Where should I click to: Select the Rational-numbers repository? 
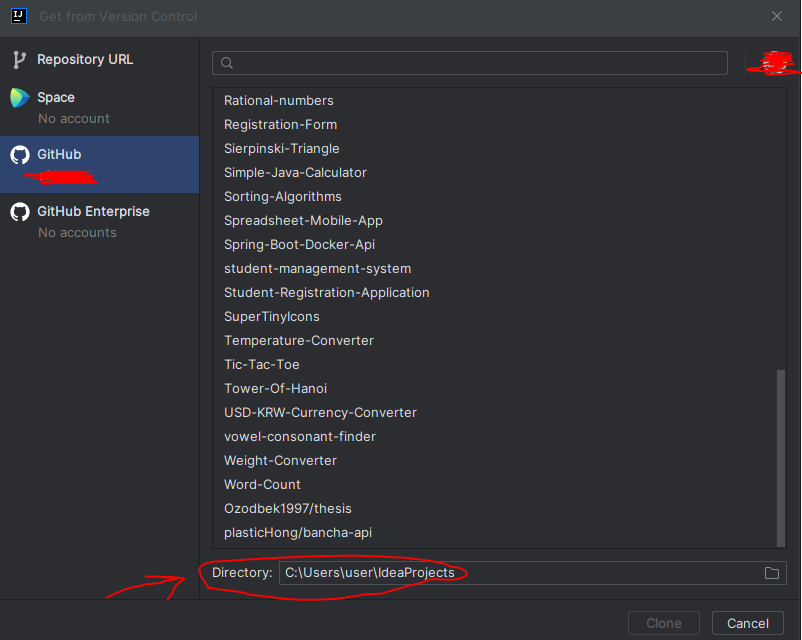(499, 101)
